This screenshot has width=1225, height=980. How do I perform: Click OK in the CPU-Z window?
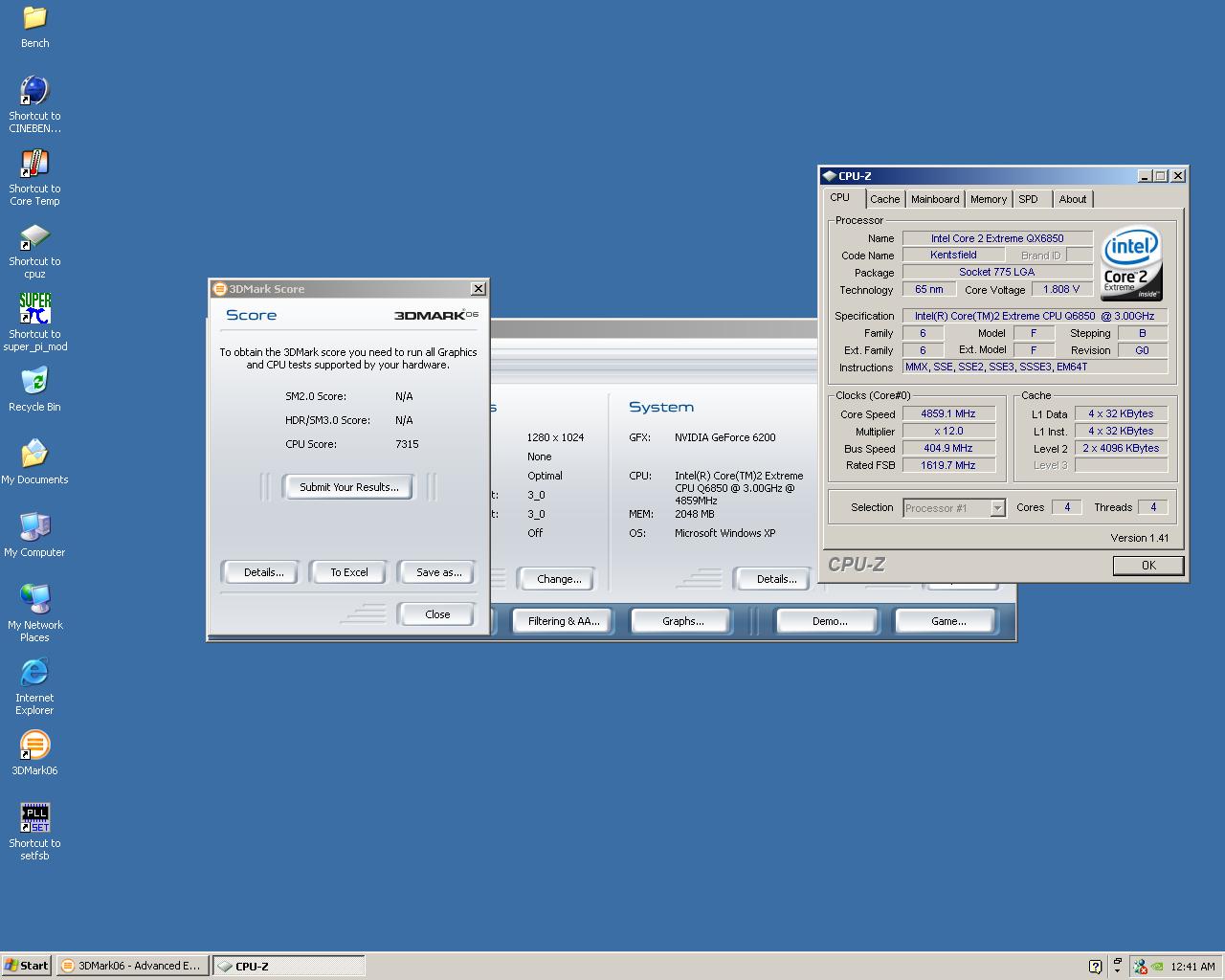(1148, 566)
